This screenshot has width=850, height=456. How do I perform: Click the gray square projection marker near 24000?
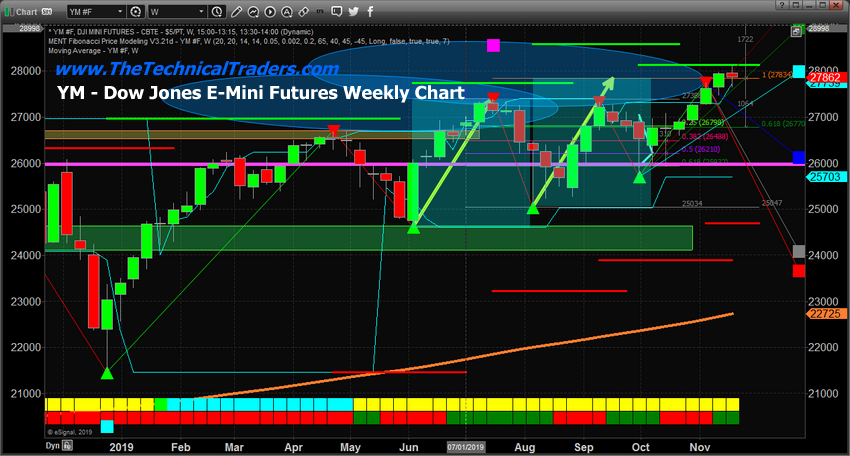pos(799,252)
